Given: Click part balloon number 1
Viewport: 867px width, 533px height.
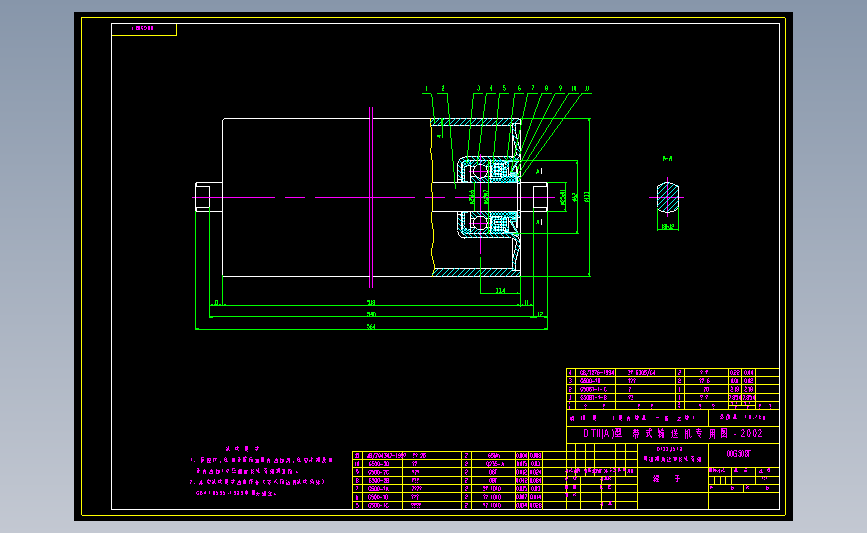Looking at the screenshot, I should 426,88.
